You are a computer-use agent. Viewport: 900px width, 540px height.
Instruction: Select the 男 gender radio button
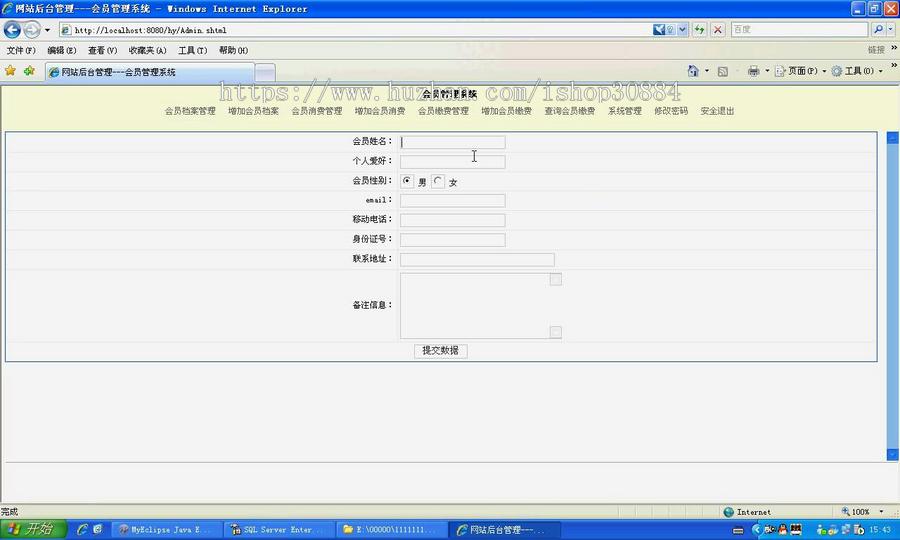point(407,181)
